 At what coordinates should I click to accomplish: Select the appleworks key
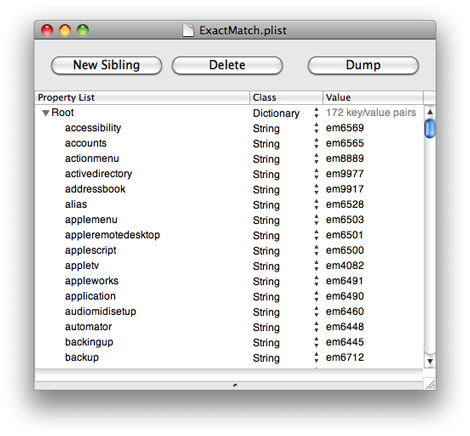click(92, 281)
